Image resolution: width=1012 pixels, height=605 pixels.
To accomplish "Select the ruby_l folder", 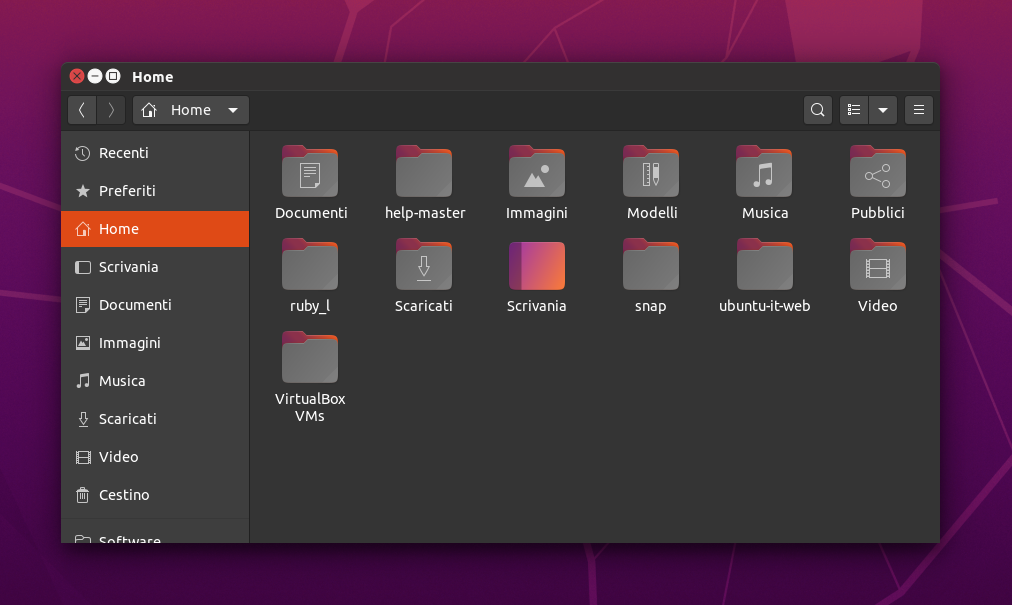I will [310, 265].
